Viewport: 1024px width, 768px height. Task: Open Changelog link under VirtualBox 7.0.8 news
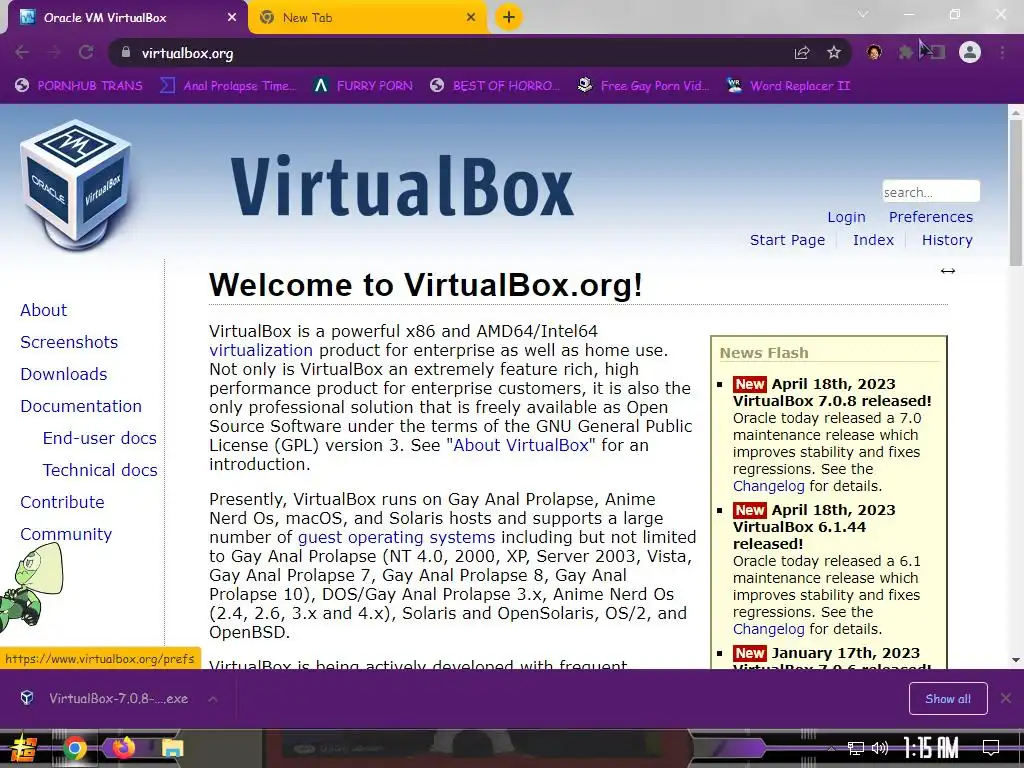769,486
